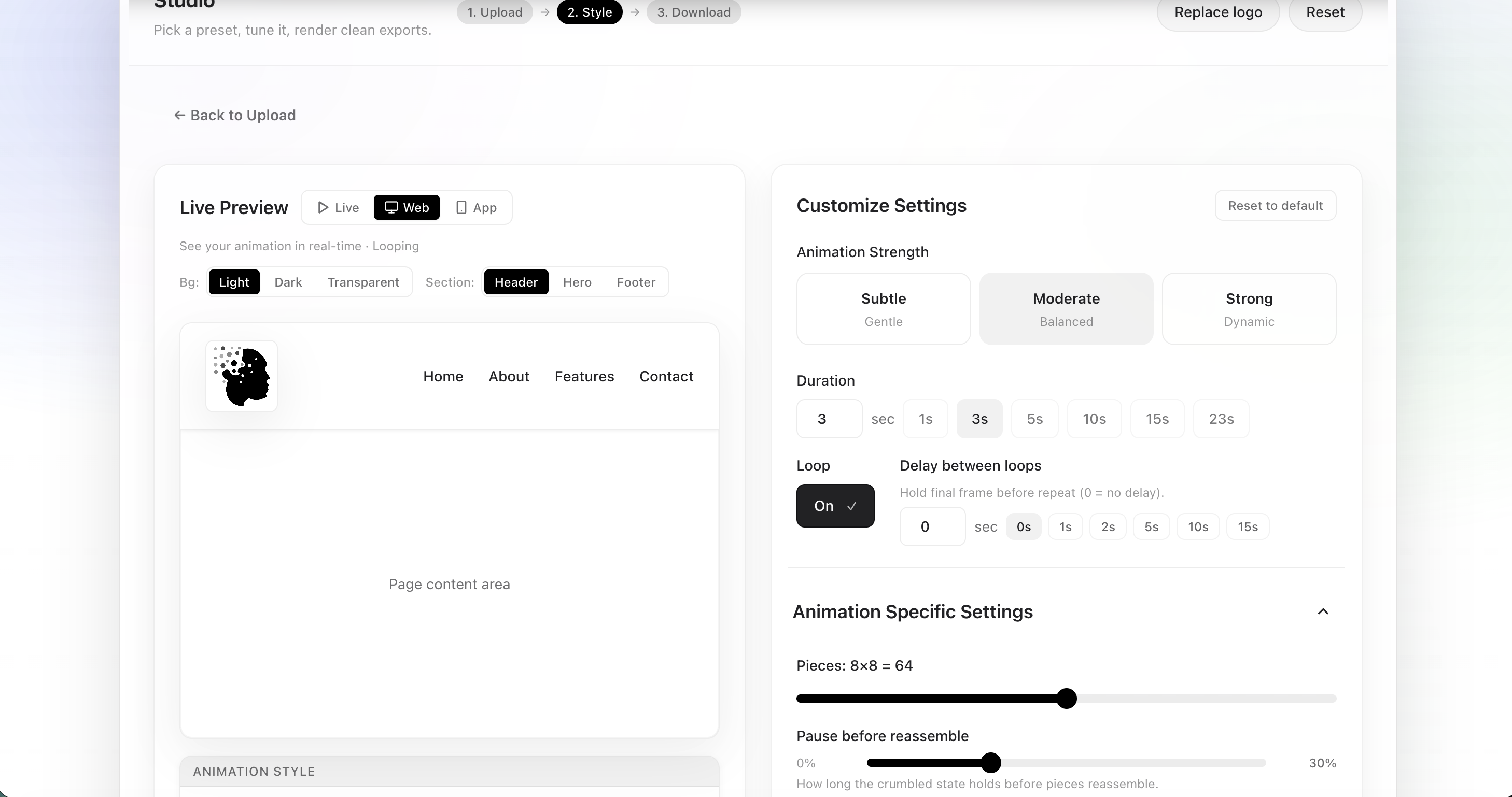Collapse the Animation Specific Settings section
1512x797 pixels.
pos(1323,611)
